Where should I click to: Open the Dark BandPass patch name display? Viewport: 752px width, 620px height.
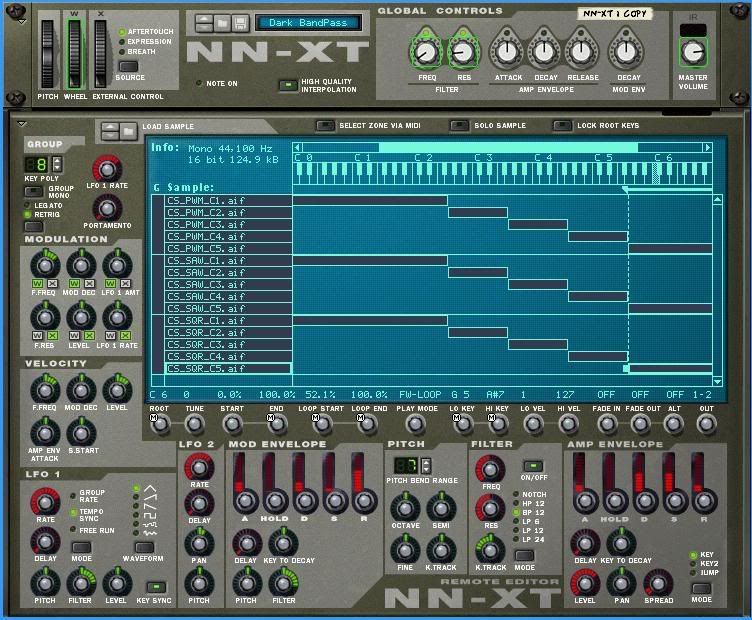308,23
